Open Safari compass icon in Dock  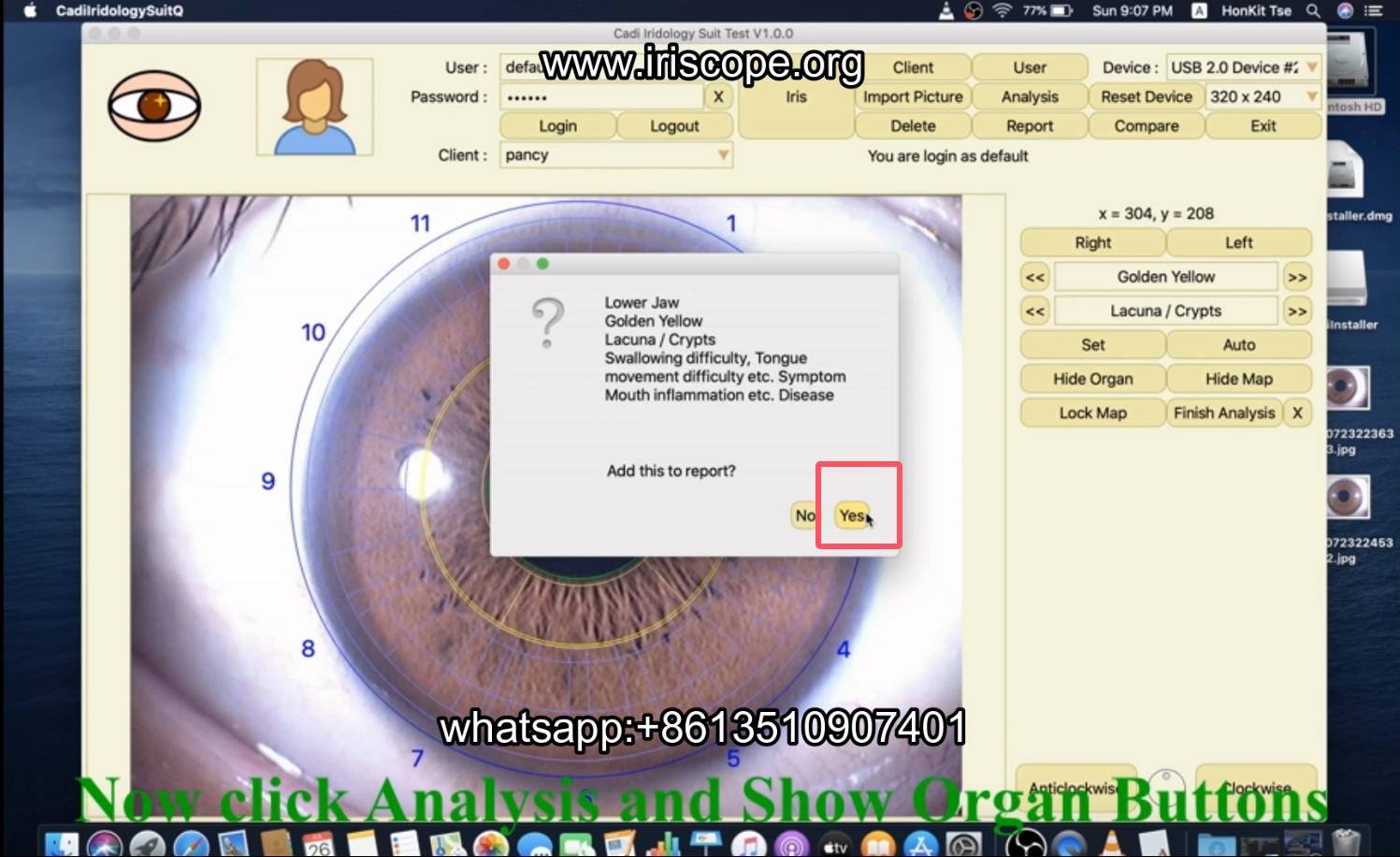(191, 844)
